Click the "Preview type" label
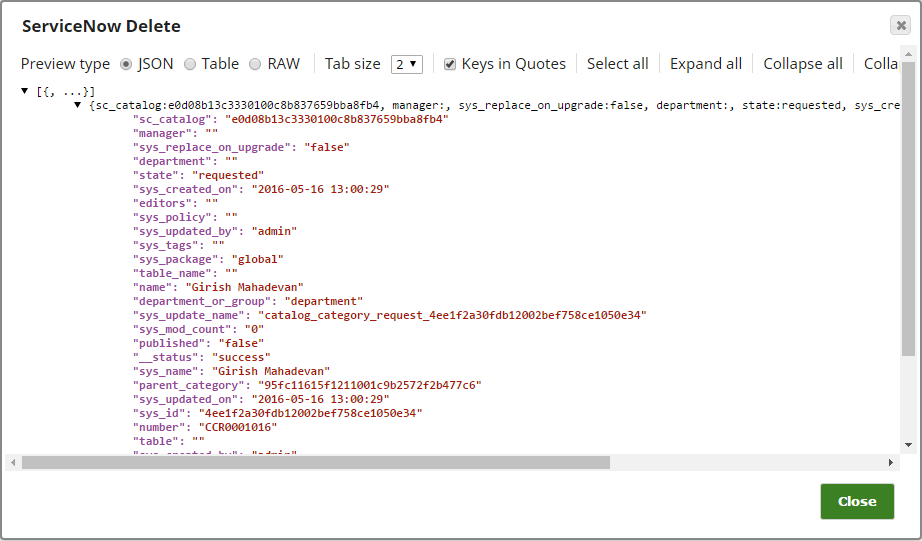Image resolution: width=922 pixels, height=541 pixels. [65, 64]
